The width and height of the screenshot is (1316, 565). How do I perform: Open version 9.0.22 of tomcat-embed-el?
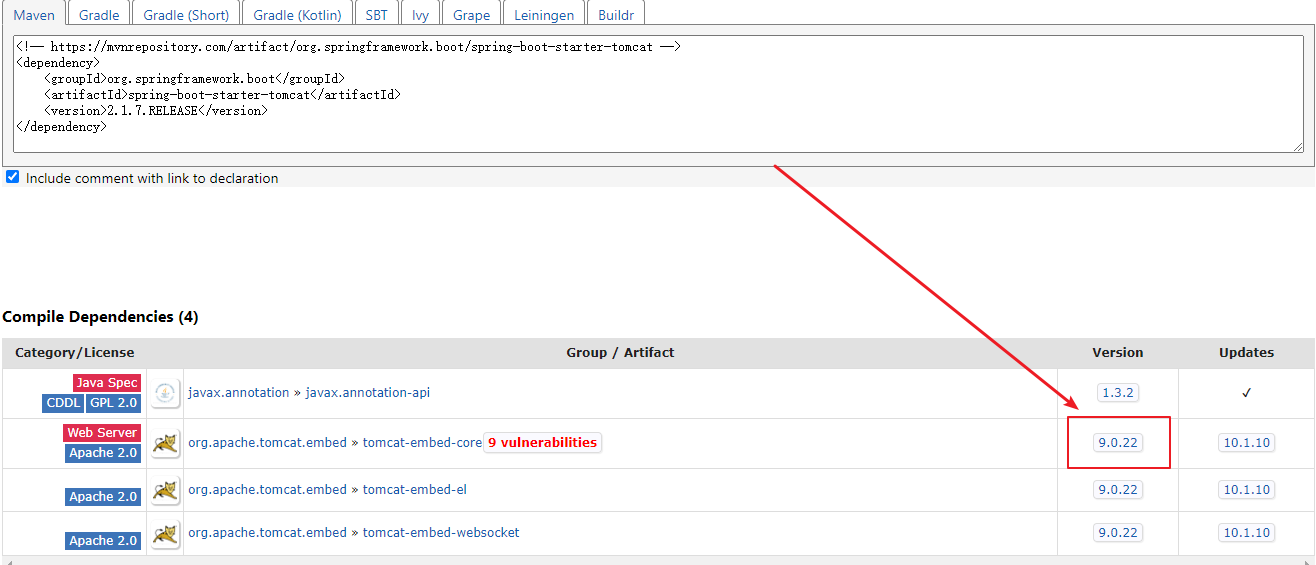pyautogui.click(x=1117, y=490)
